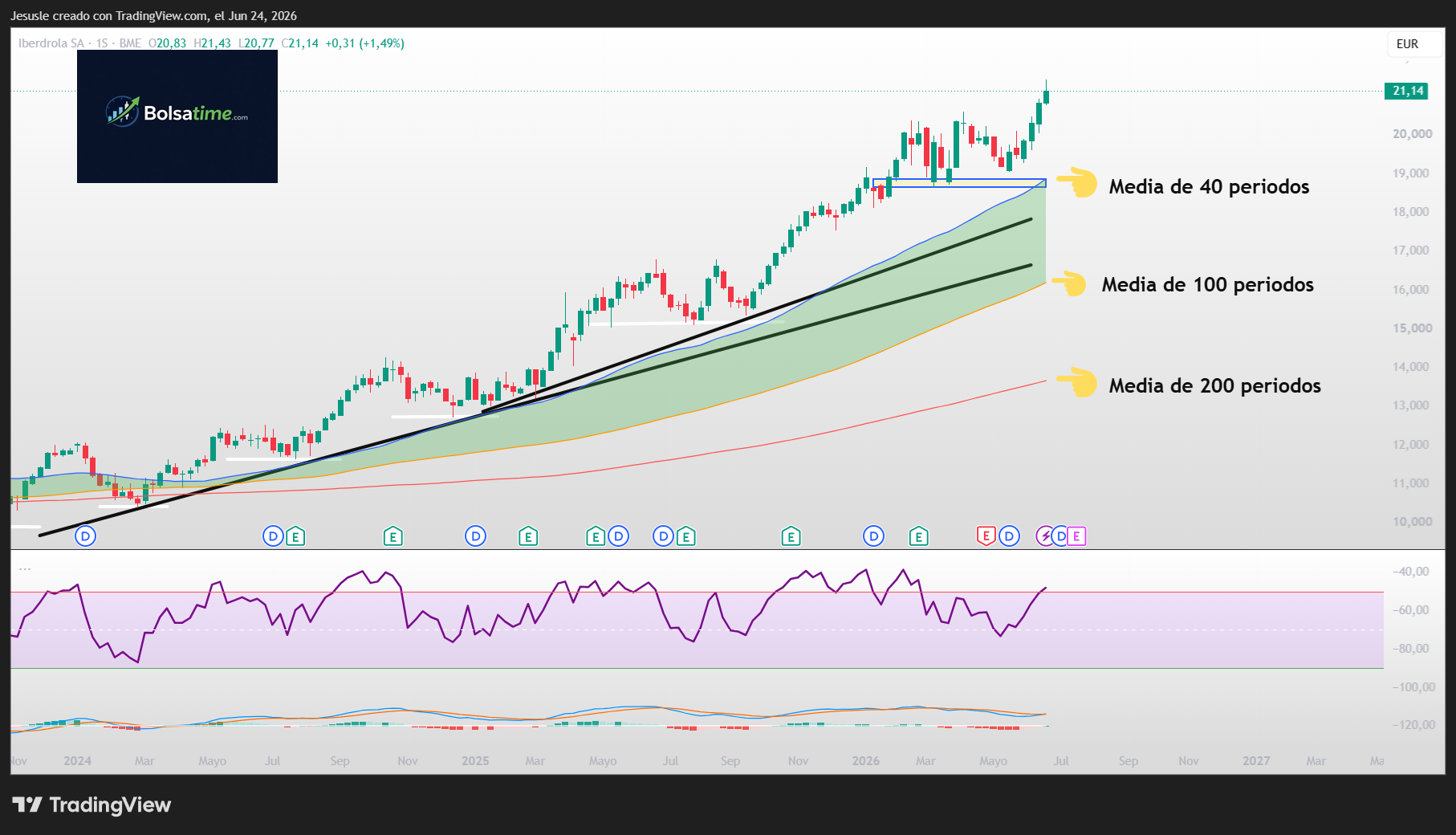The image size is (1456, 835).
Task: Click the high price value 21,43
Action: (x=216, y=43)
